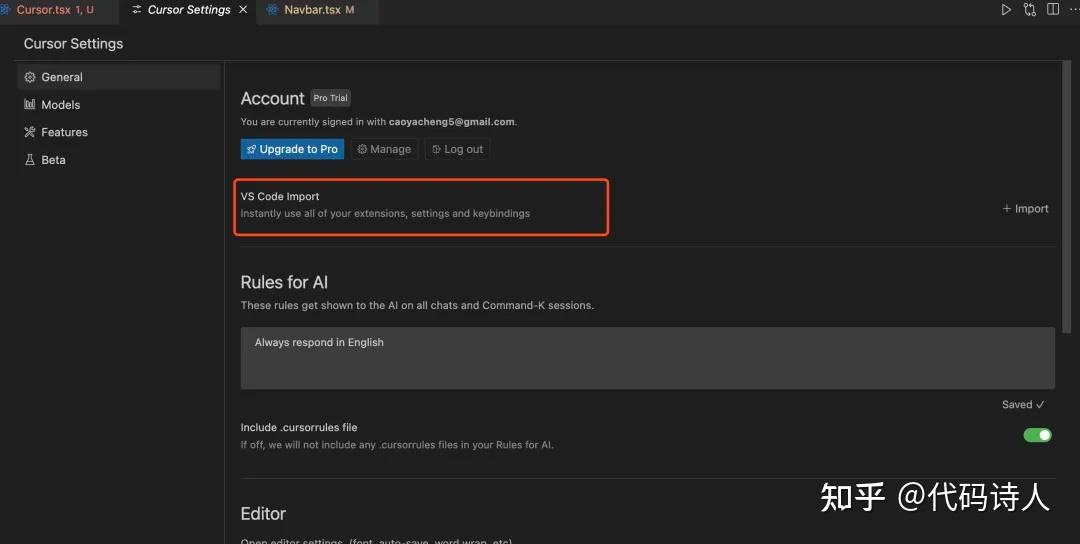Click the settings sliders icon on Cursor Settings tab
1080x544 pixels.
point(136,10)
